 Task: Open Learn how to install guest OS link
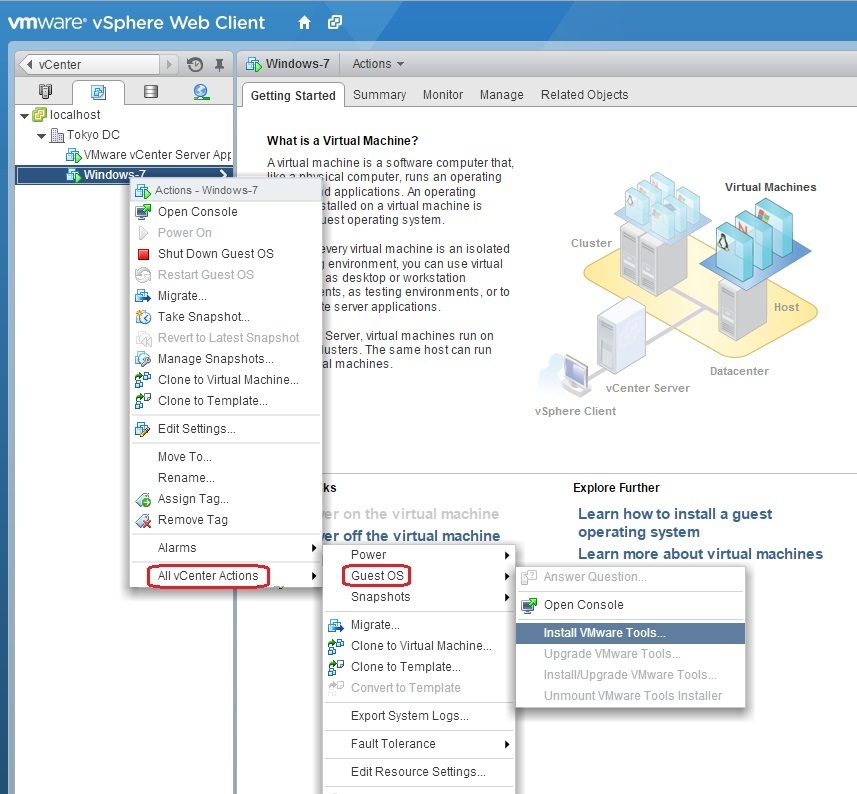click(674, 523)
